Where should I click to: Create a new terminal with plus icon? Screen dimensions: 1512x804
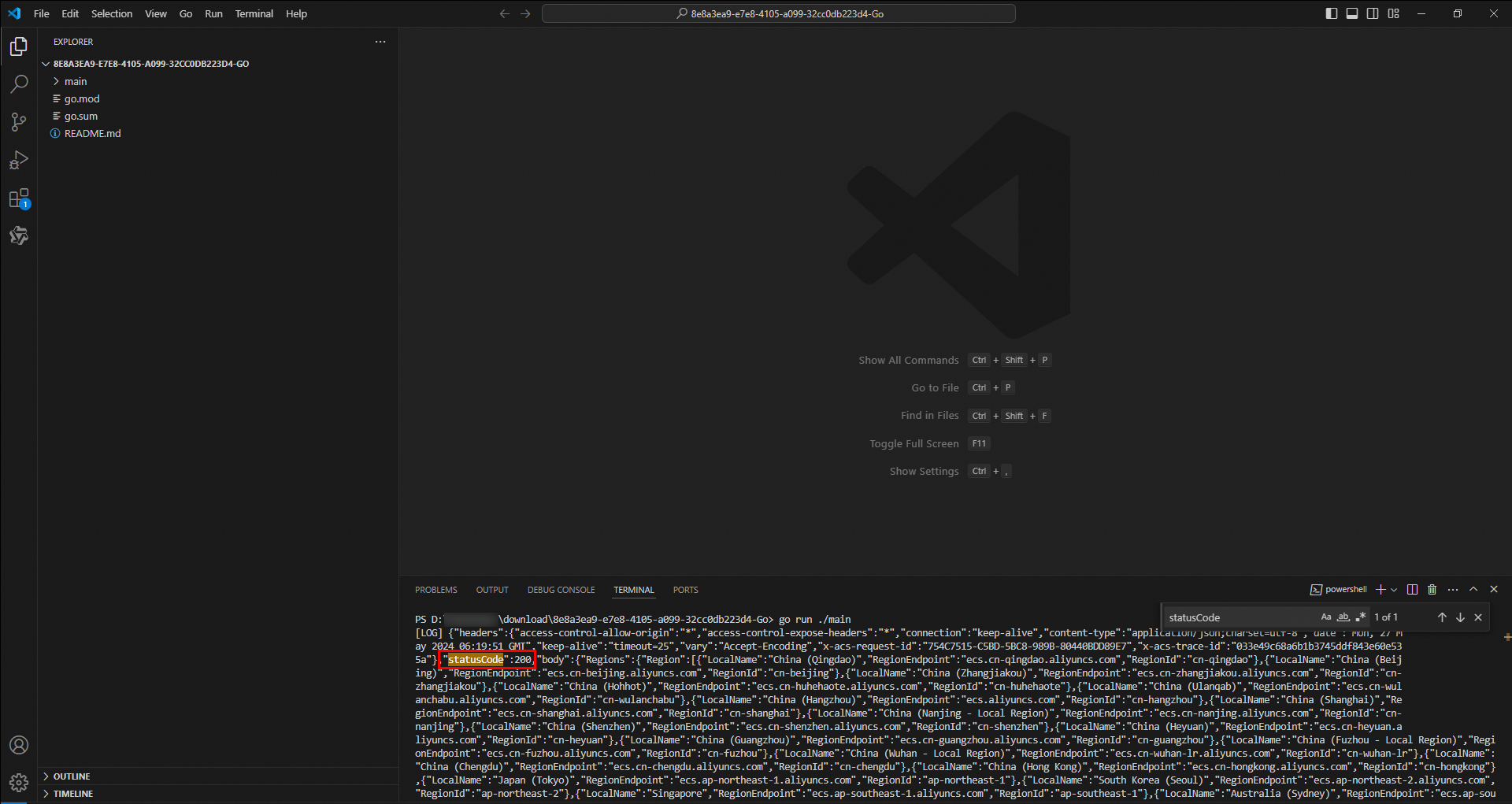(1380, 590)
